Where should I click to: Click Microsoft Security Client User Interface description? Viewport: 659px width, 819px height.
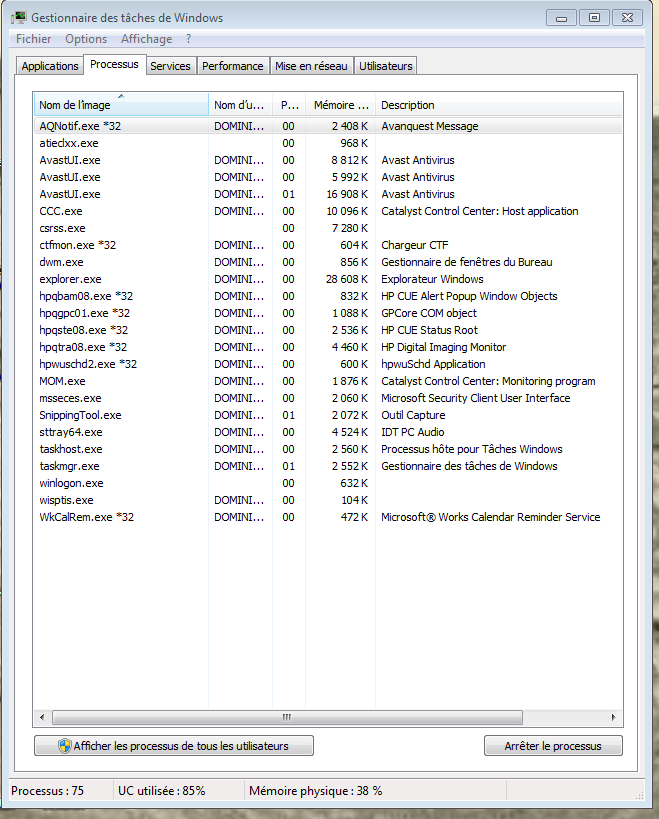coord(476,398)
